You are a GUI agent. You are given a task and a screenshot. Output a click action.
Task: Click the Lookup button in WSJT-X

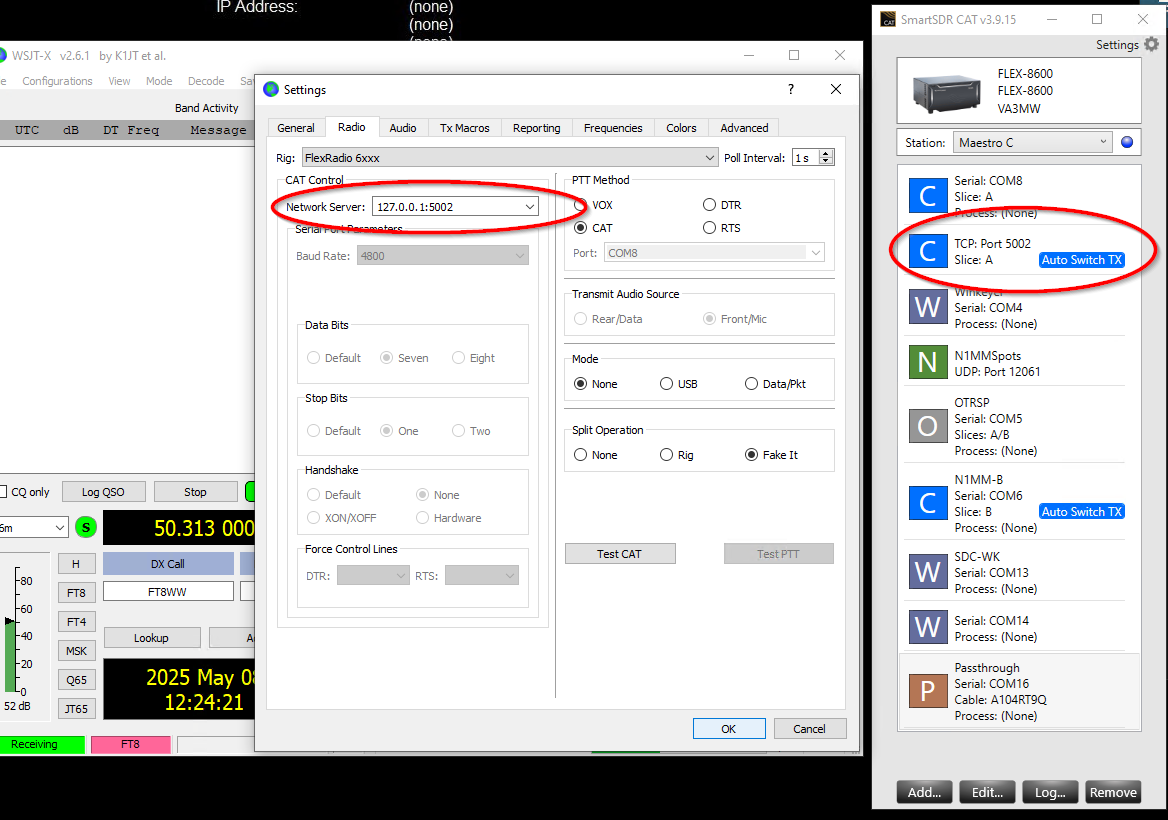(151, 638)
